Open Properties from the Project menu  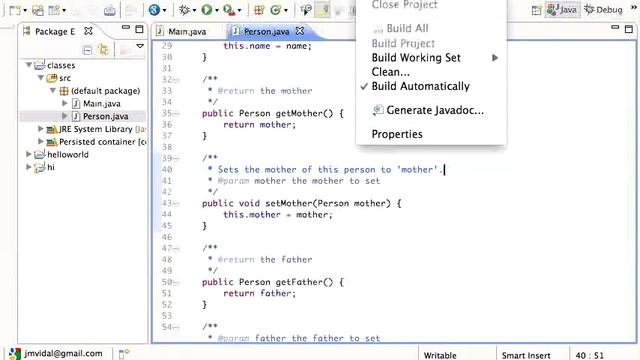click(x=431, y=134)
